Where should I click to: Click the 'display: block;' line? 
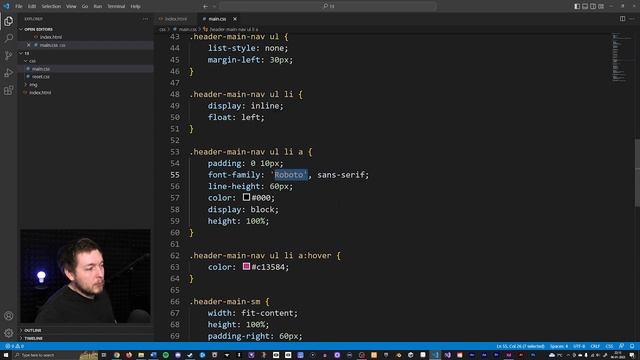click(243, 209)
